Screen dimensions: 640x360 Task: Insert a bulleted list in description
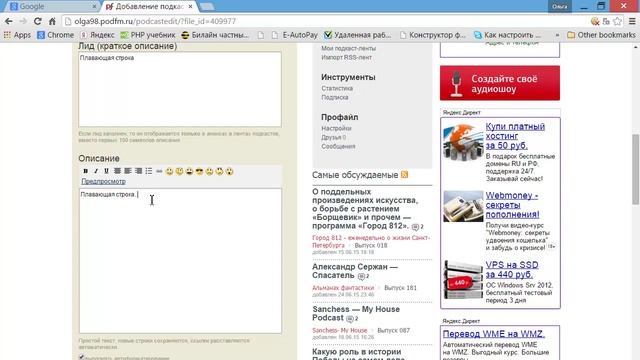(149, 171)
